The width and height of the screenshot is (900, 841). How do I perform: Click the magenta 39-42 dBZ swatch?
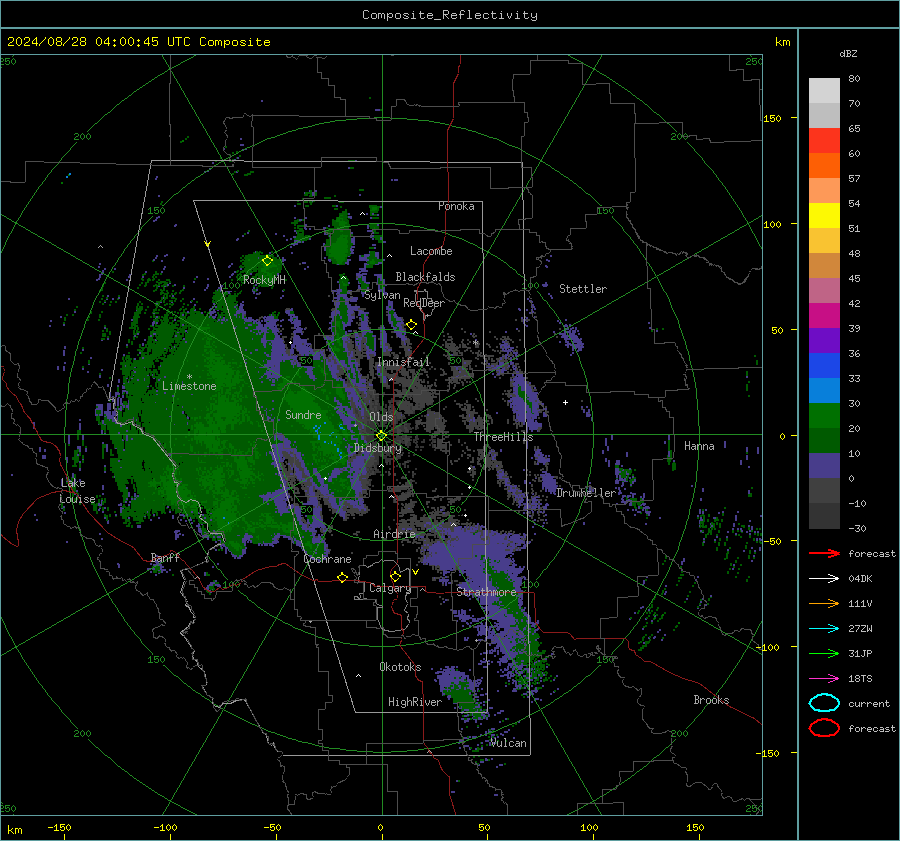tap(824, 316)
